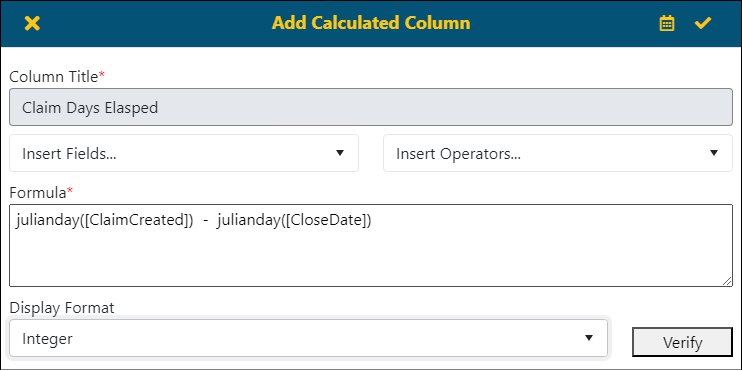Viewport: 742px width, 370px height.
Task: Close the Add Calculated Column dialog
Action: 32,23
